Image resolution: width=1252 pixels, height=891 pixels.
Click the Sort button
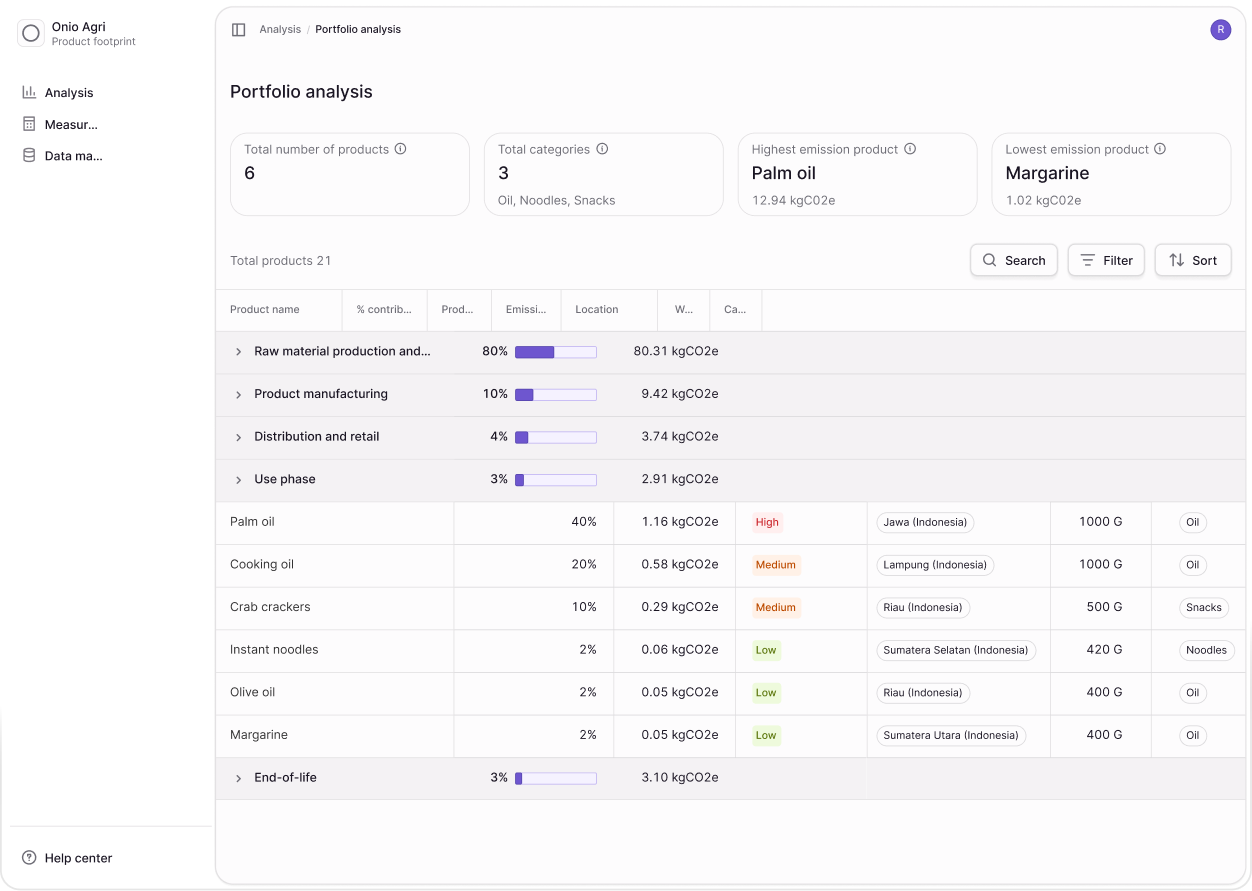(1192, 260)
